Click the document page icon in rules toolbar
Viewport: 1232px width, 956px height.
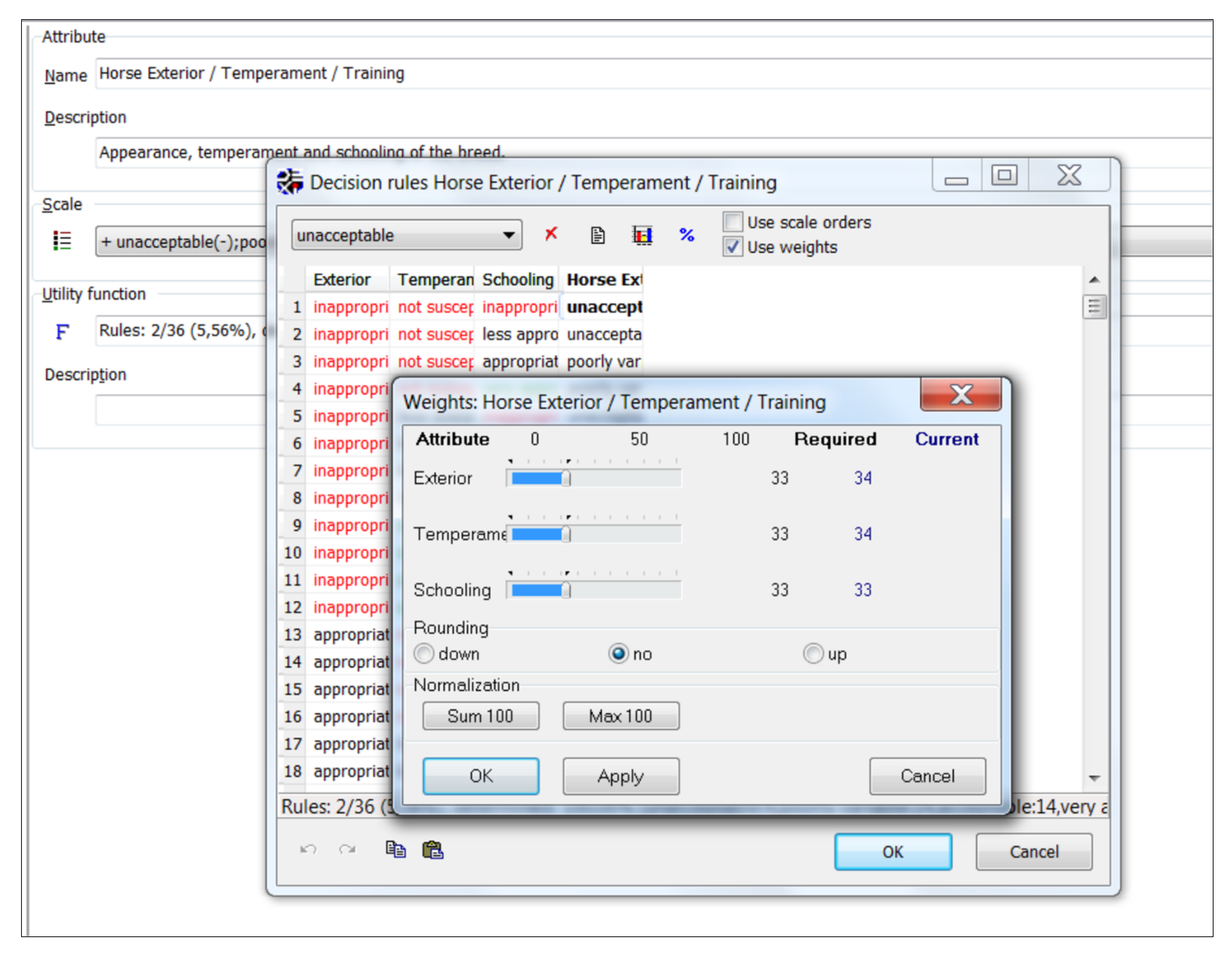[597, 235]
